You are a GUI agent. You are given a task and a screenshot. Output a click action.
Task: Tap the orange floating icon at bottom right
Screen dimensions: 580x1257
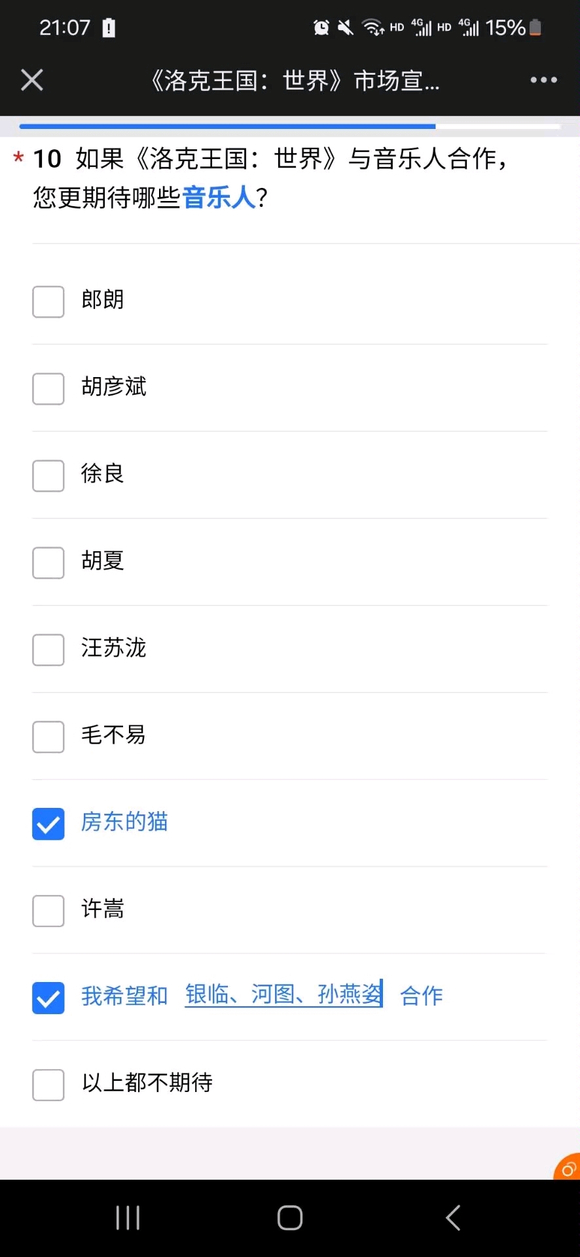coord(568,1167)
